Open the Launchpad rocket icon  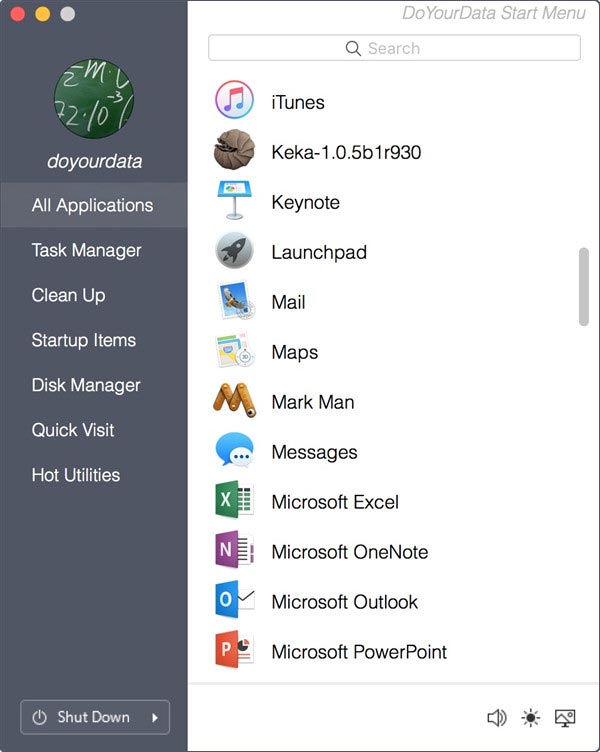[234, 250]
